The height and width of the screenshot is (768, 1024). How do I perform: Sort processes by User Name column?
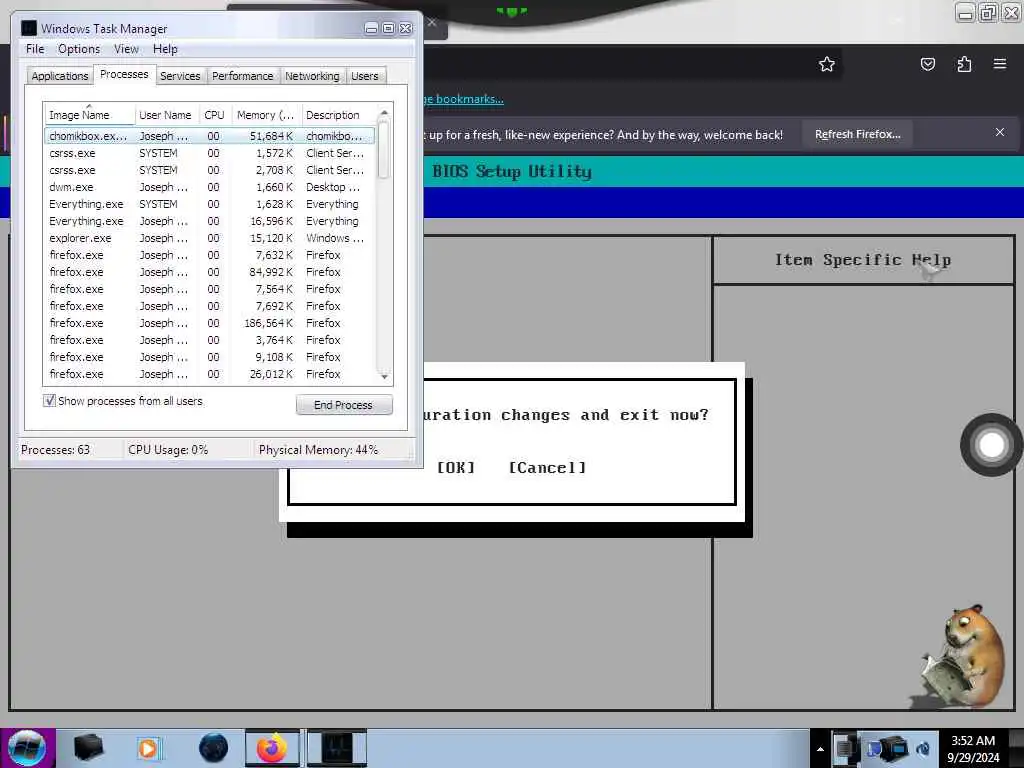pyautogui.click(x=166, y=115)
